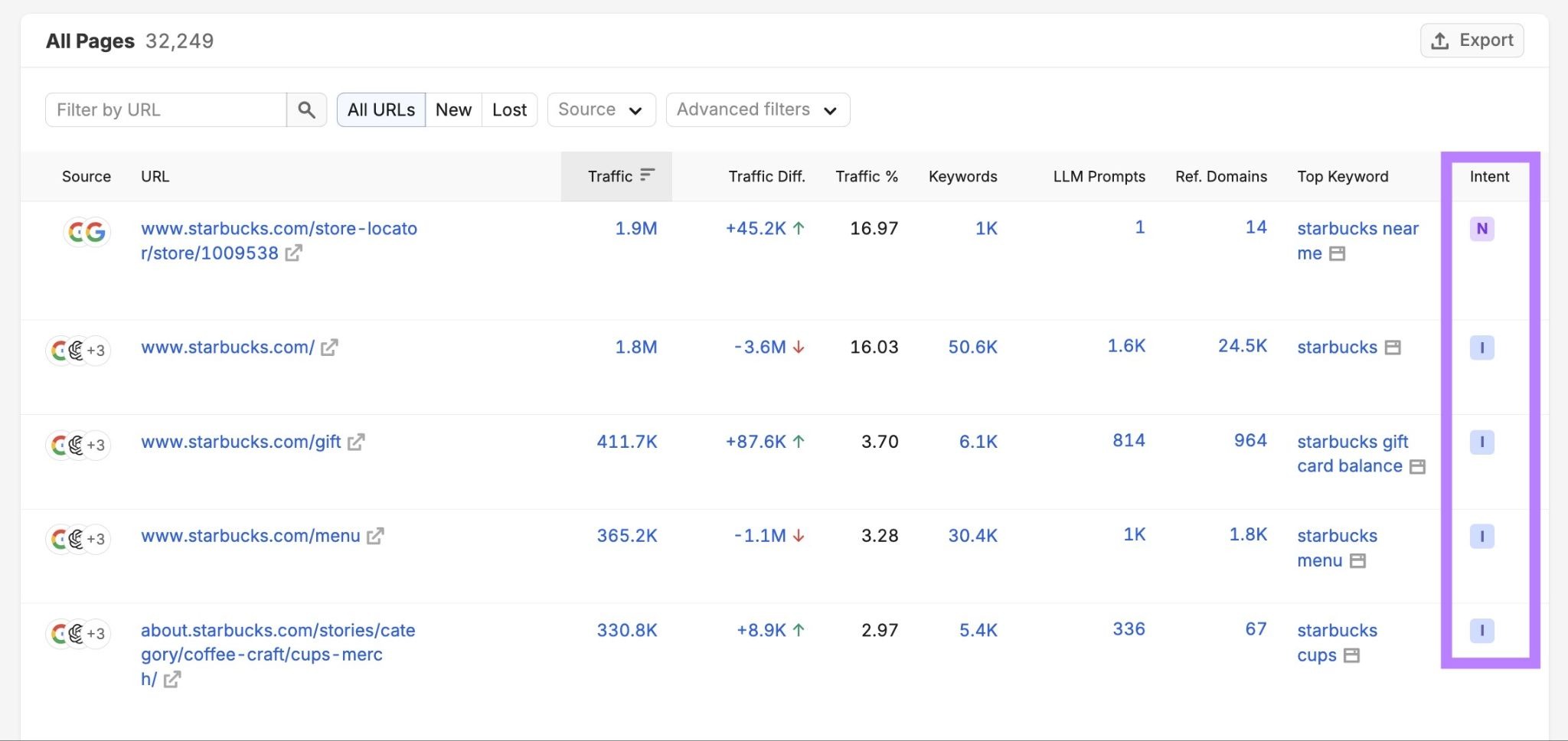The height and width of the screenshot is (741, 1568).
Task: Click the 50.6K keywords value
Action: pos(972,348)
